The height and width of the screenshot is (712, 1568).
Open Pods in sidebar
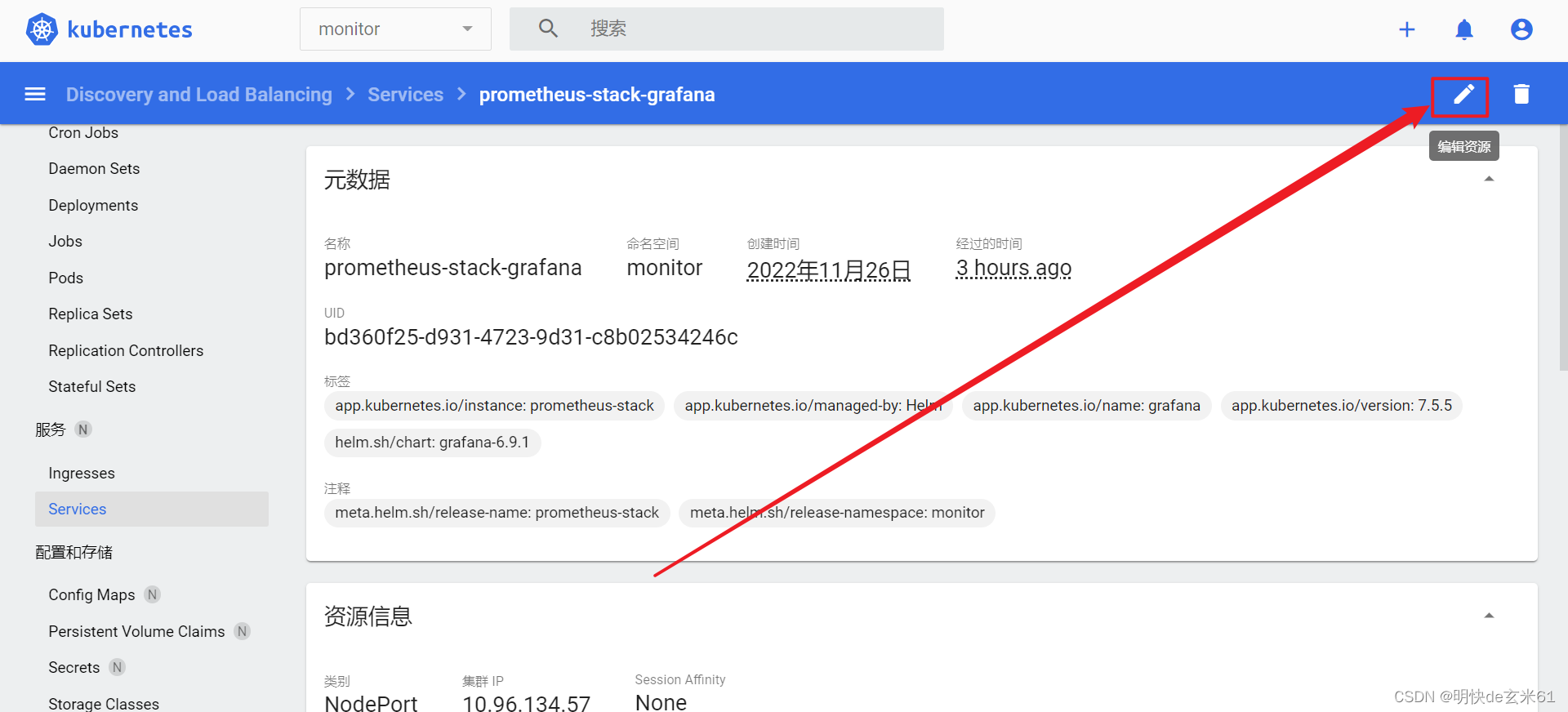[x=66, y=278]
